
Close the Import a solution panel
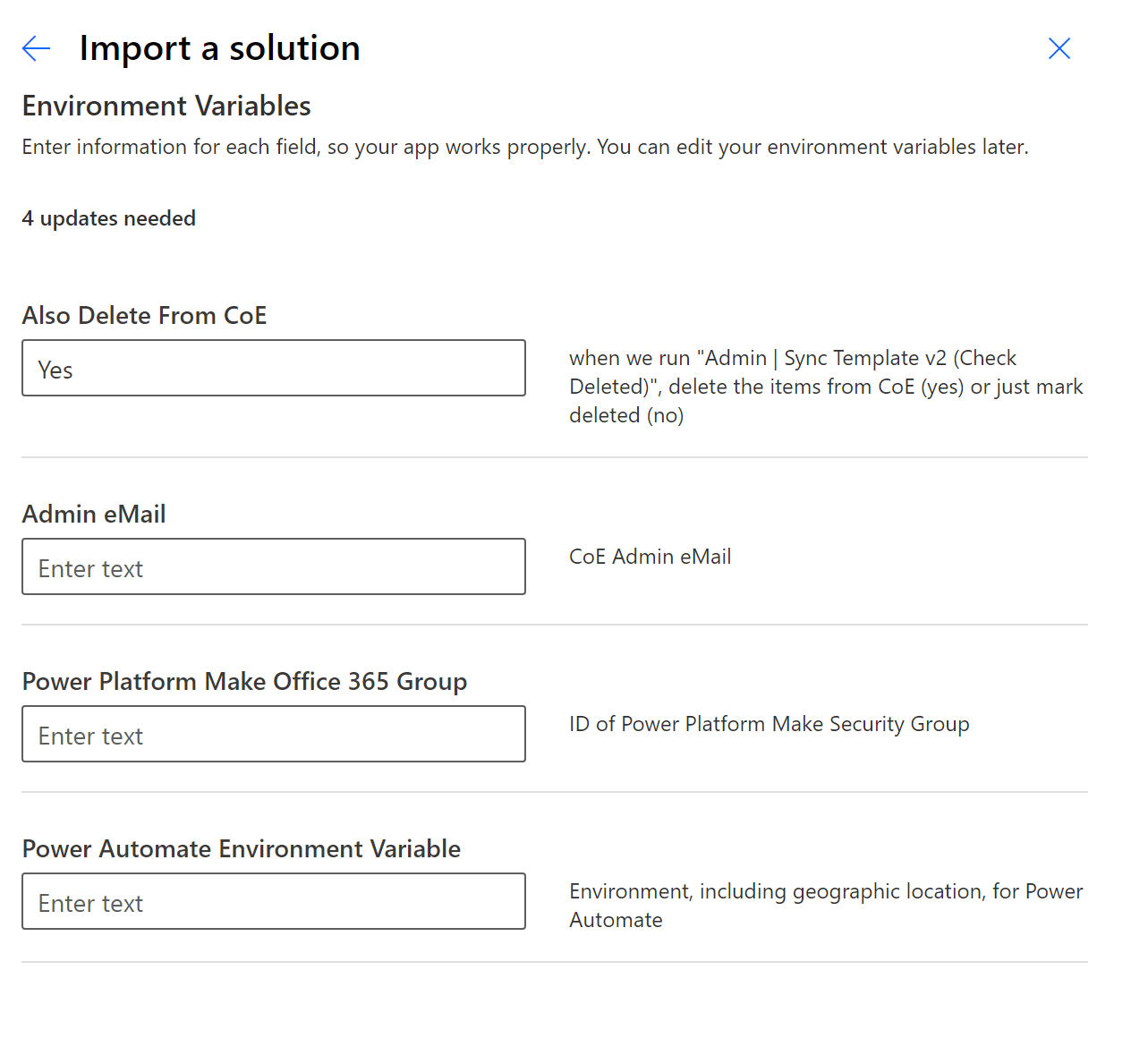tap(1059, 48)
